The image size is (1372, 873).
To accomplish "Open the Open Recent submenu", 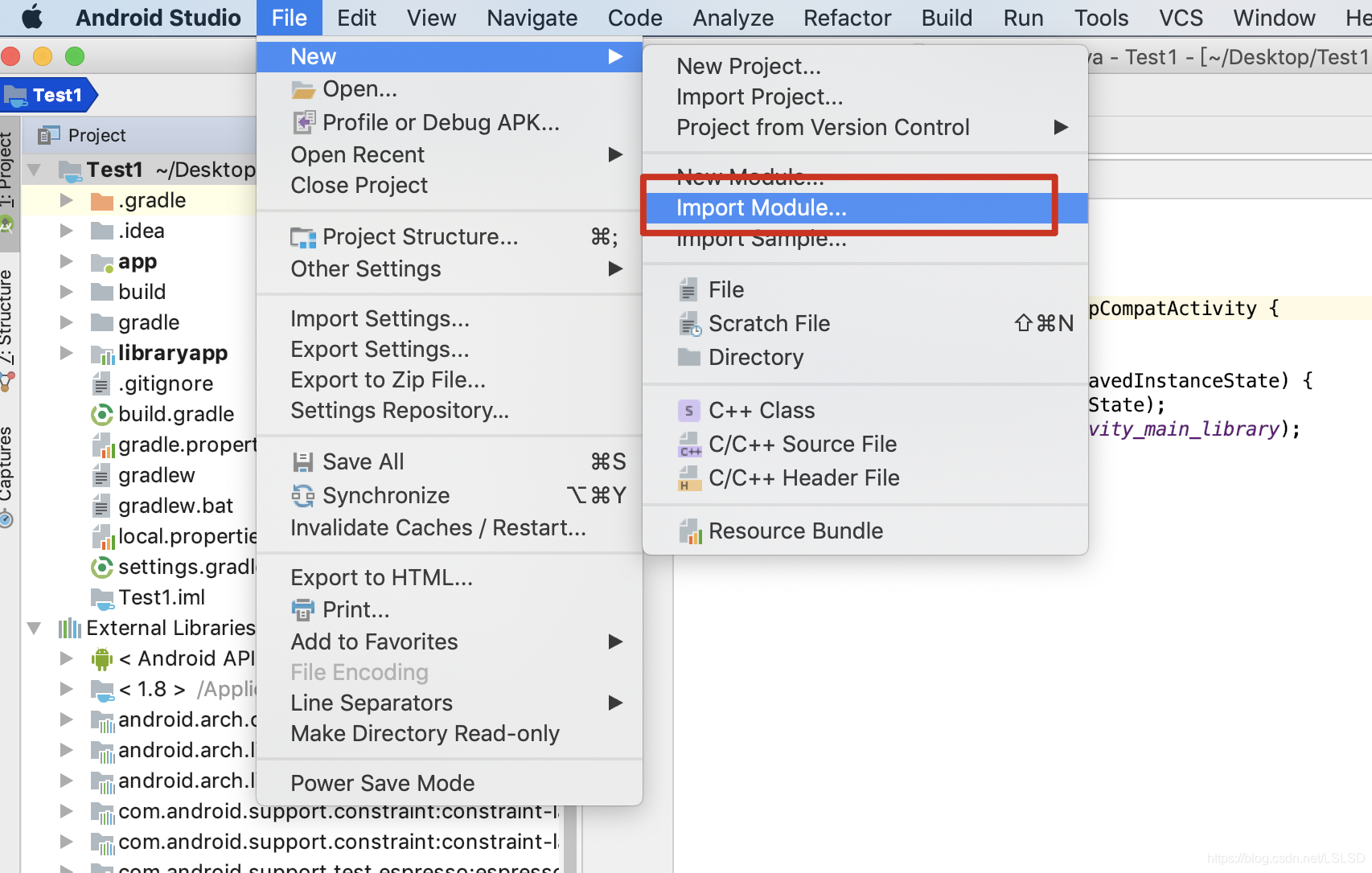I will [x=450, y=155].
